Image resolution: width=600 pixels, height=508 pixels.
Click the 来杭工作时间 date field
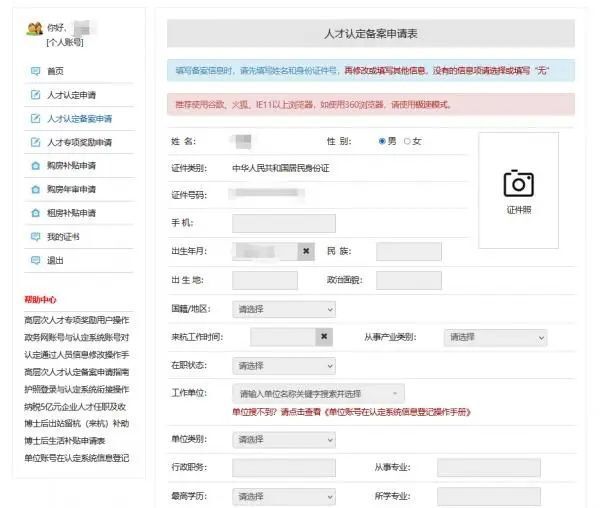tap(283, 337)
